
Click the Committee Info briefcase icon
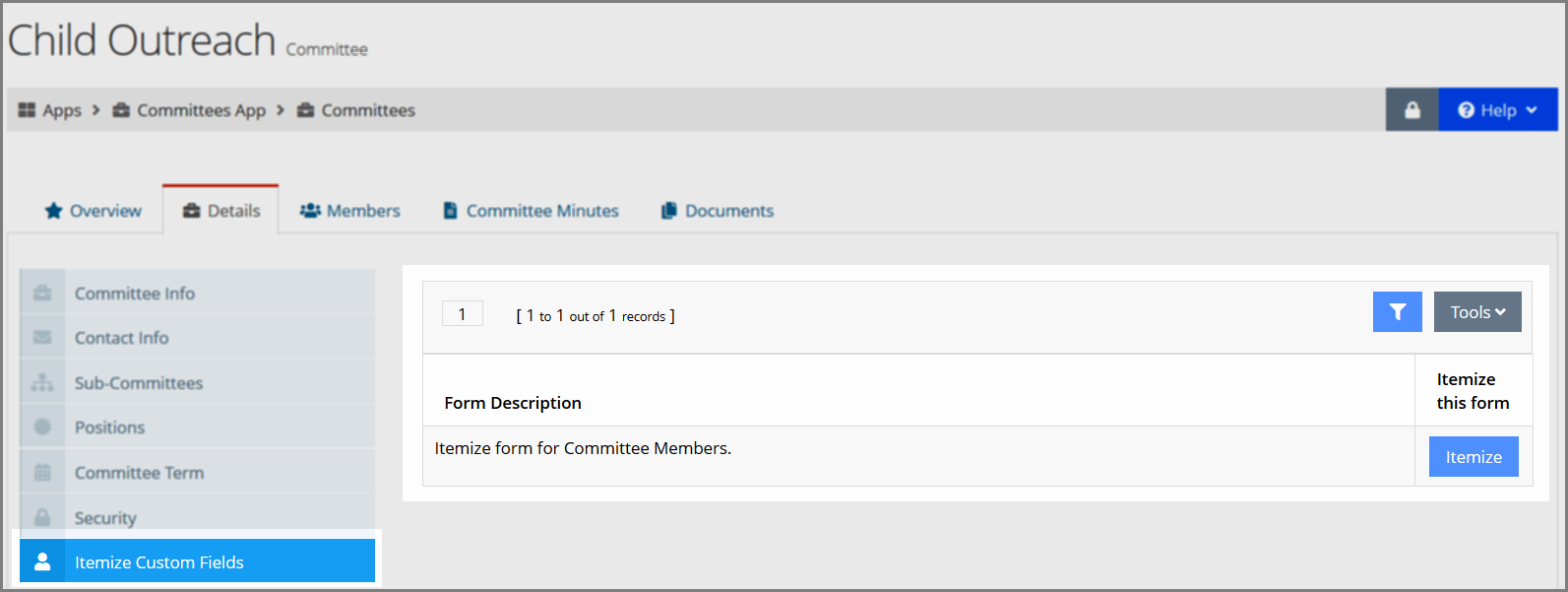tap(42, 293)
